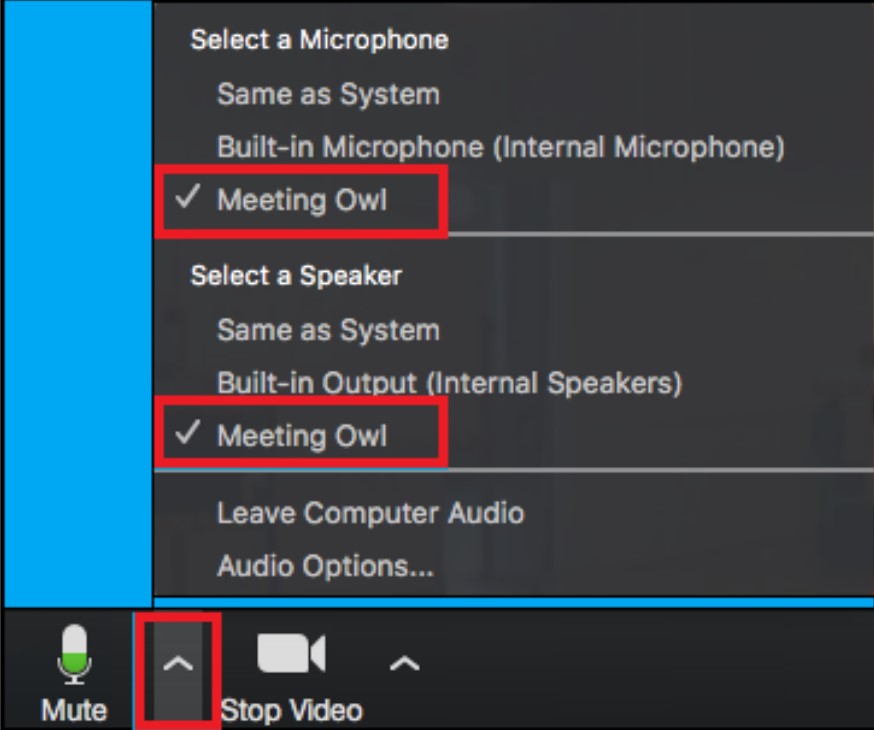Click the green microphone Mute icon
This screenshot has height=730, width=874.
point(74,654)
